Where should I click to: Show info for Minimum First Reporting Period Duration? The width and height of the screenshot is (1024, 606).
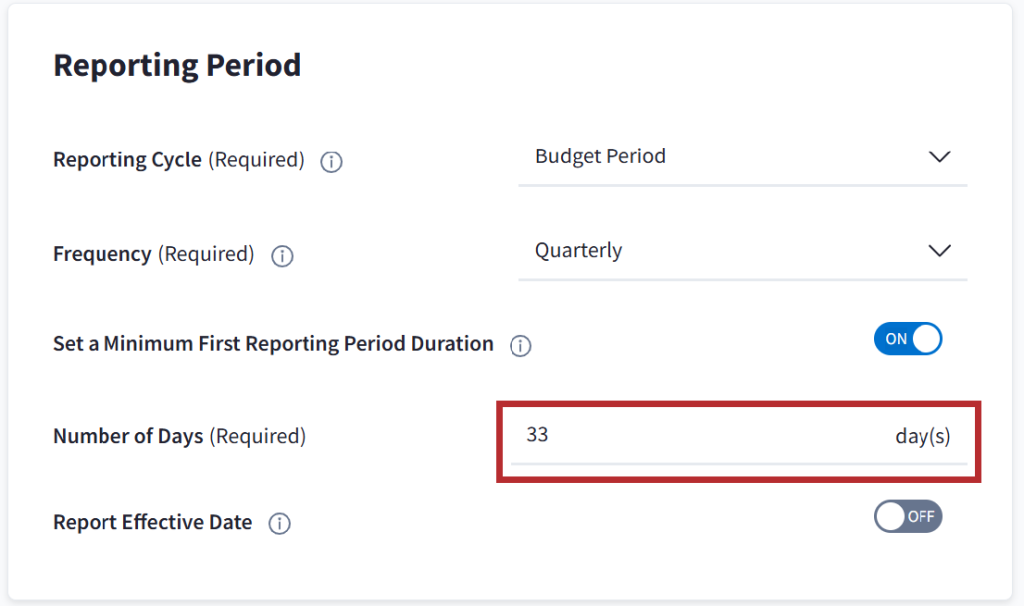[x=520, y=346]
